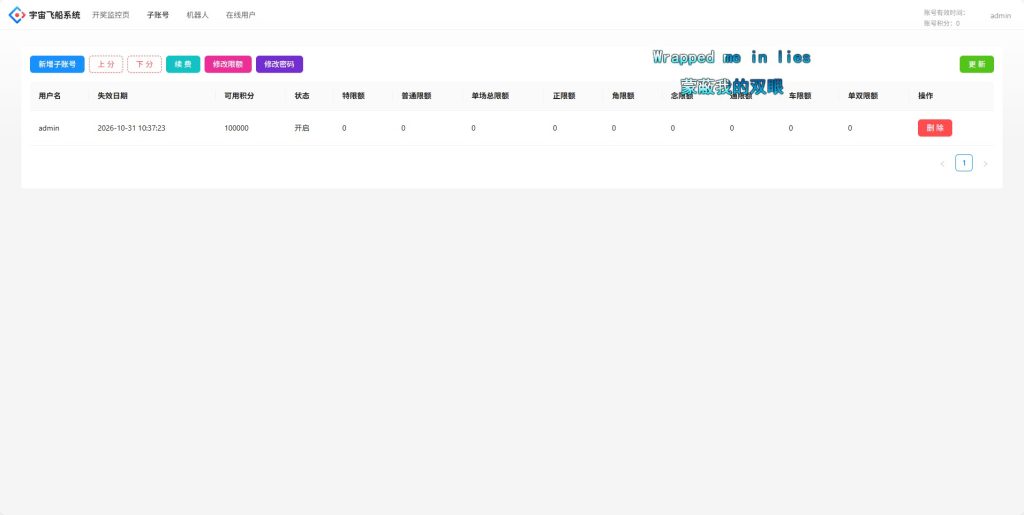Open the 机器人 menu item
Image resolution: width=1024 pixels, height=515 pixels.
point(197,14)
